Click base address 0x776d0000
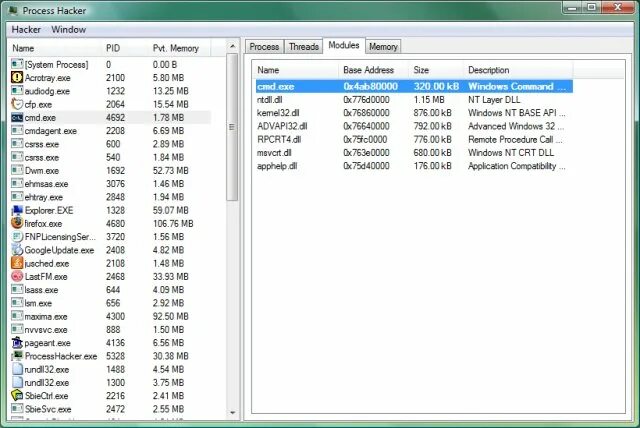This screenshot has width=640, height=428. [366, 100]
